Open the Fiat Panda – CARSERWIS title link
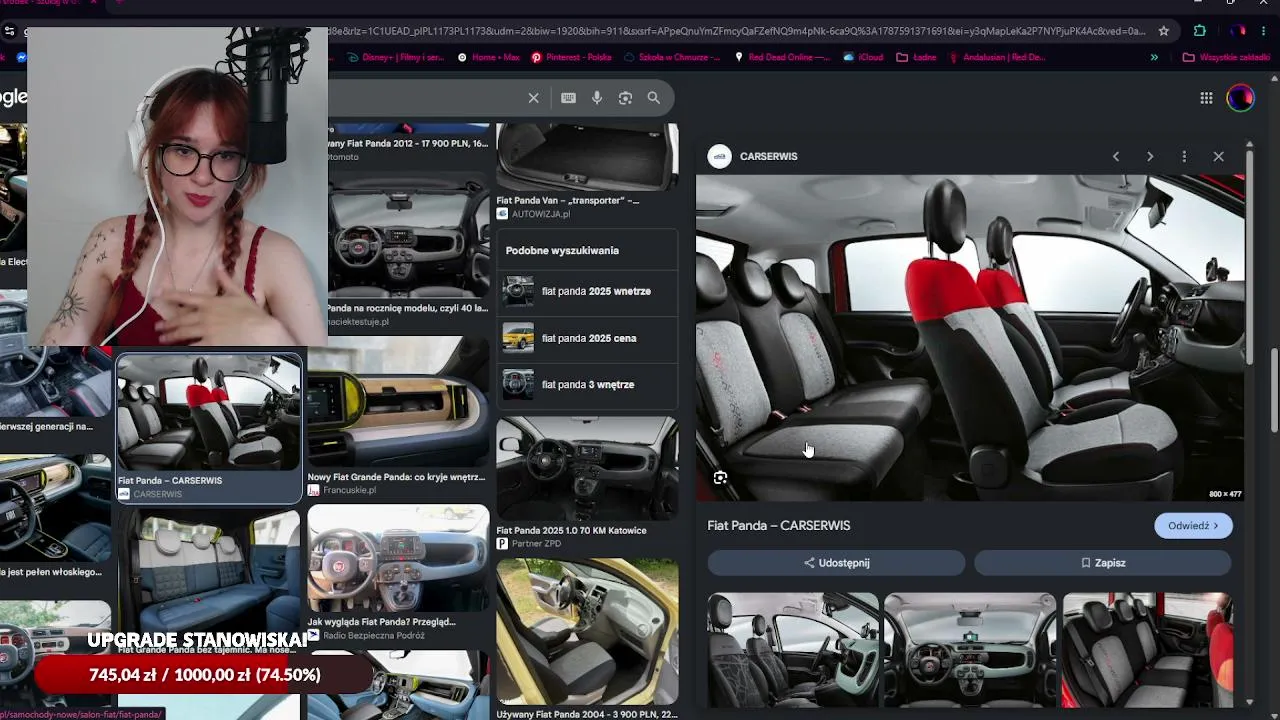Viewport: 1280px width, 720px height. [x=779, y=526]
